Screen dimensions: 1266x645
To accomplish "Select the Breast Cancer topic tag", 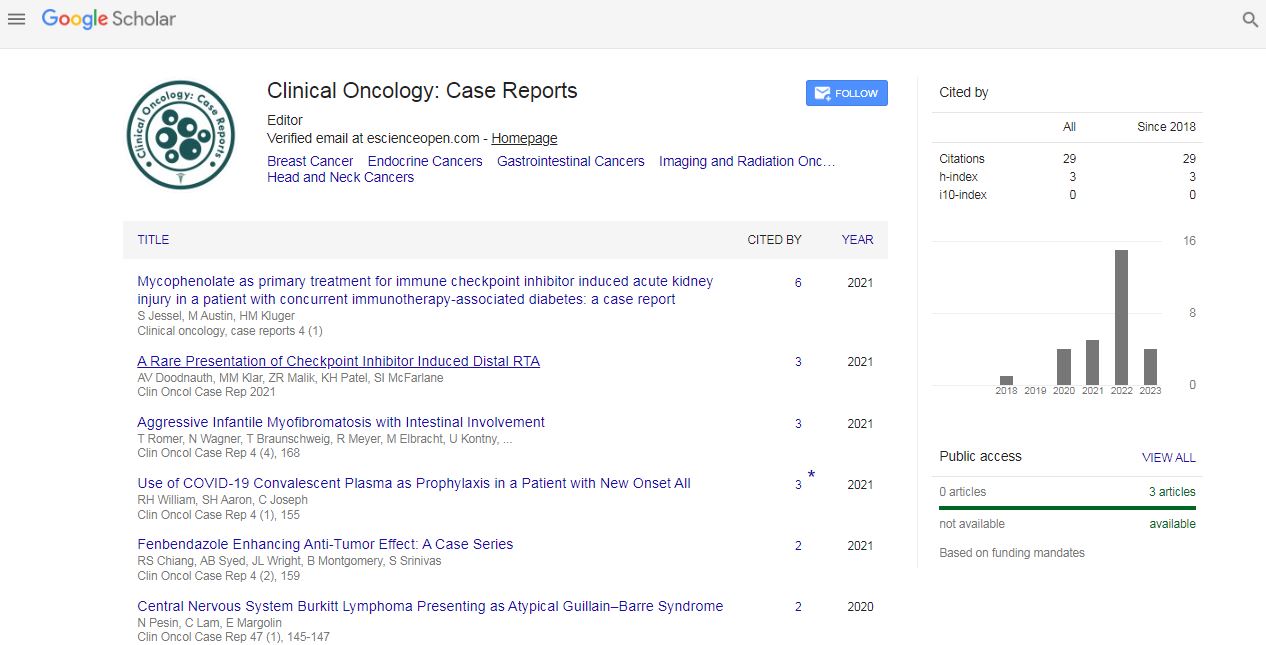I will (310, 161).
